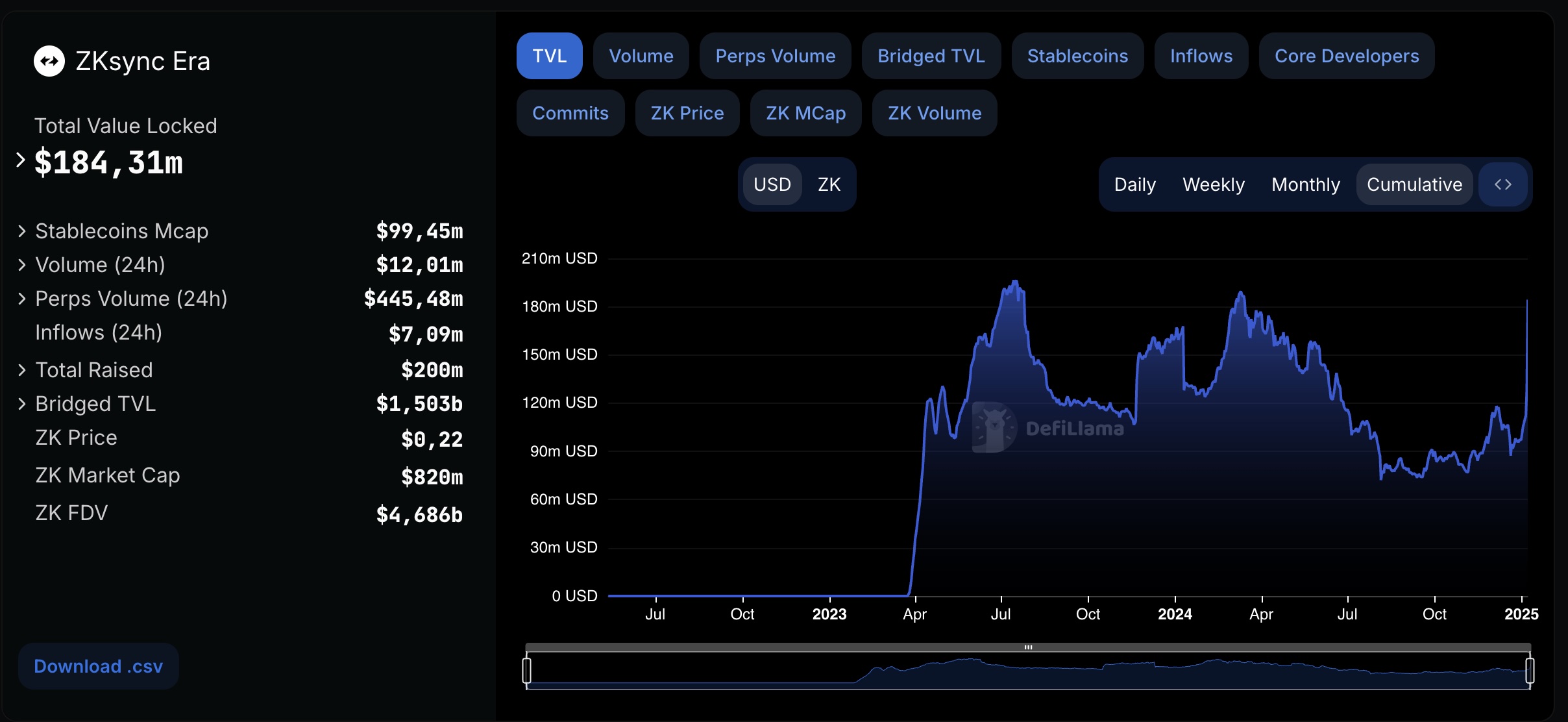Enable the ZK Price chart

coord(687,113)
